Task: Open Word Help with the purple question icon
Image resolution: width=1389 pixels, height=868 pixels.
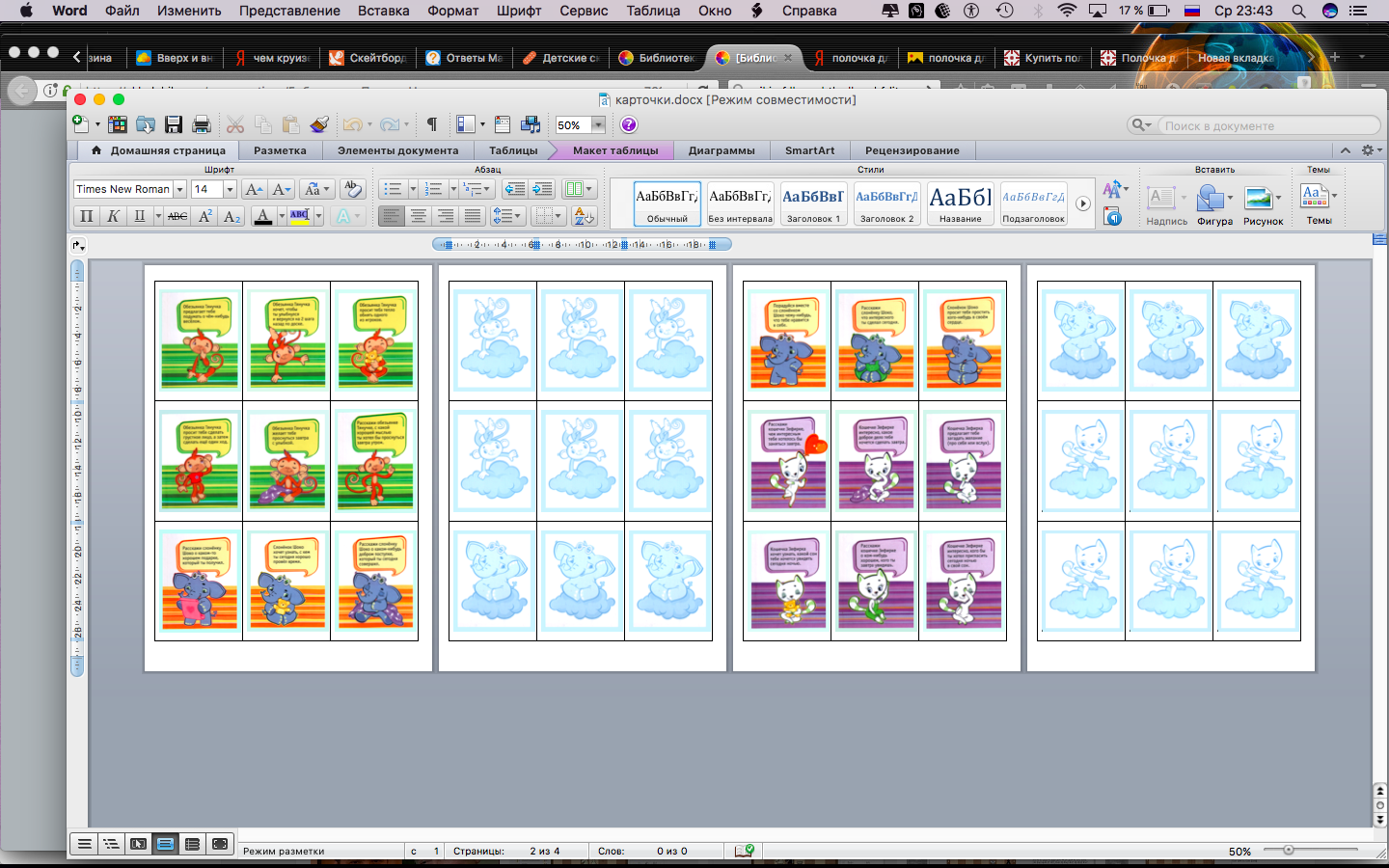Action: pos(629,124)
